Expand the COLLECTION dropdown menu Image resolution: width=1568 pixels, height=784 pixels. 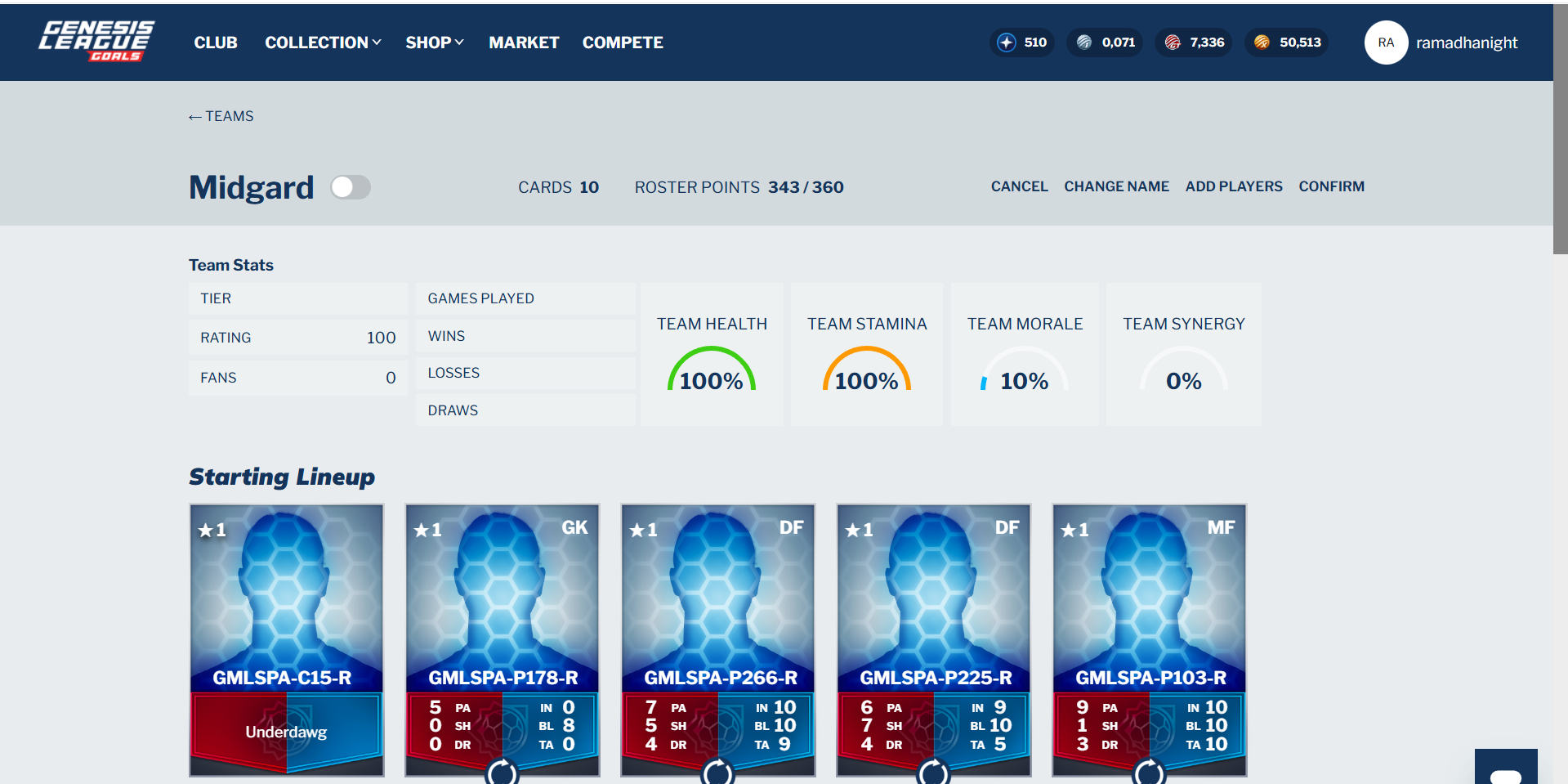pyautogui.click(x=323, y=43)
